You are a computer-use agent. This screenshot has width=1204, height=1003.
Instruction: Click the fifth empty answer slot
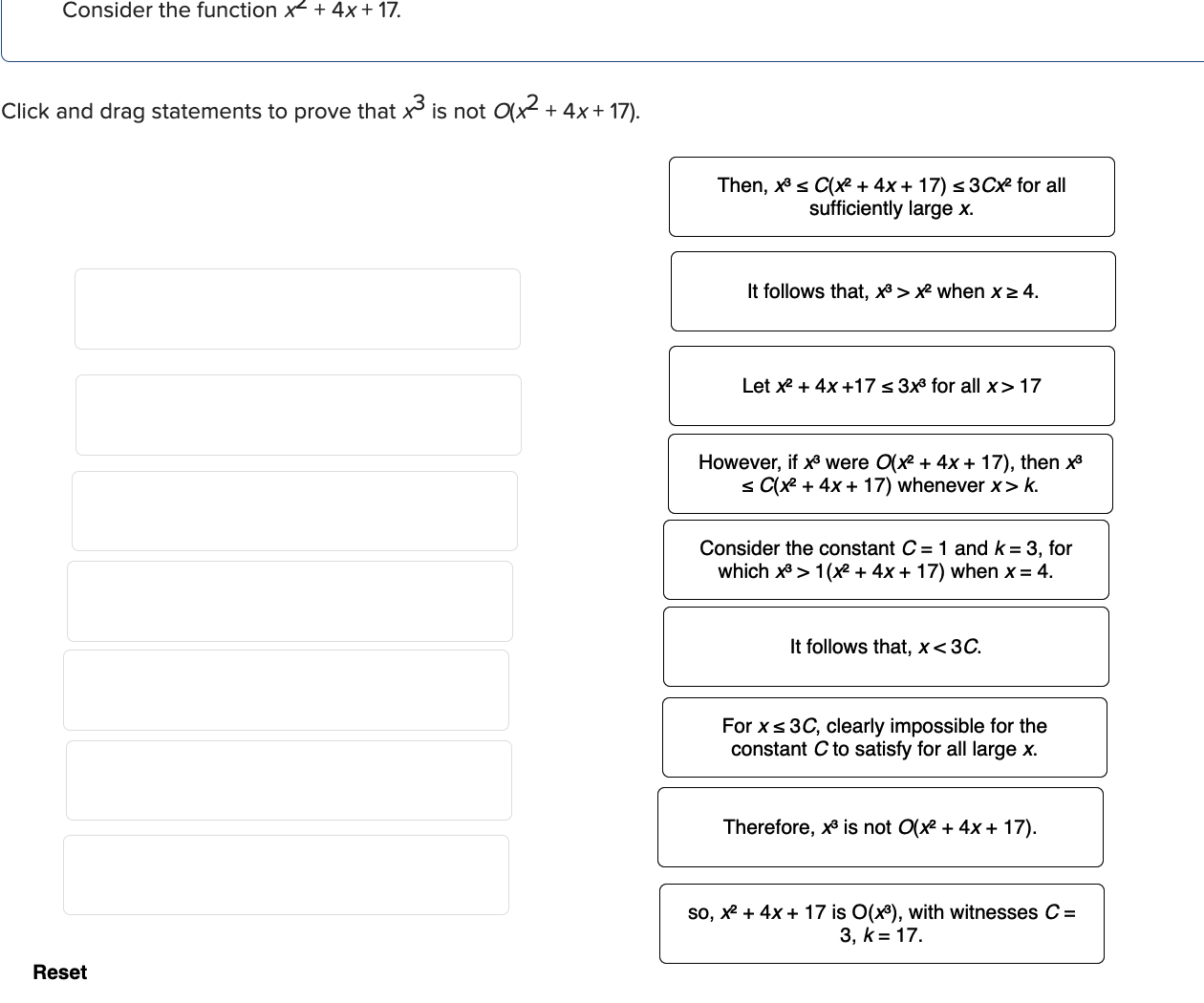[x=286, y=690]
